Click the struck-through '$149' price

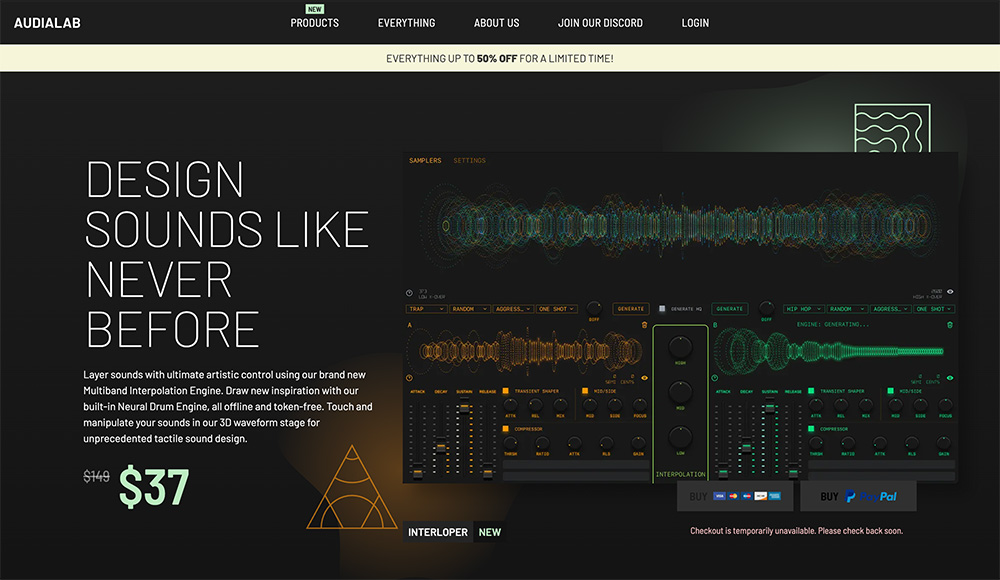click(96, 477)
